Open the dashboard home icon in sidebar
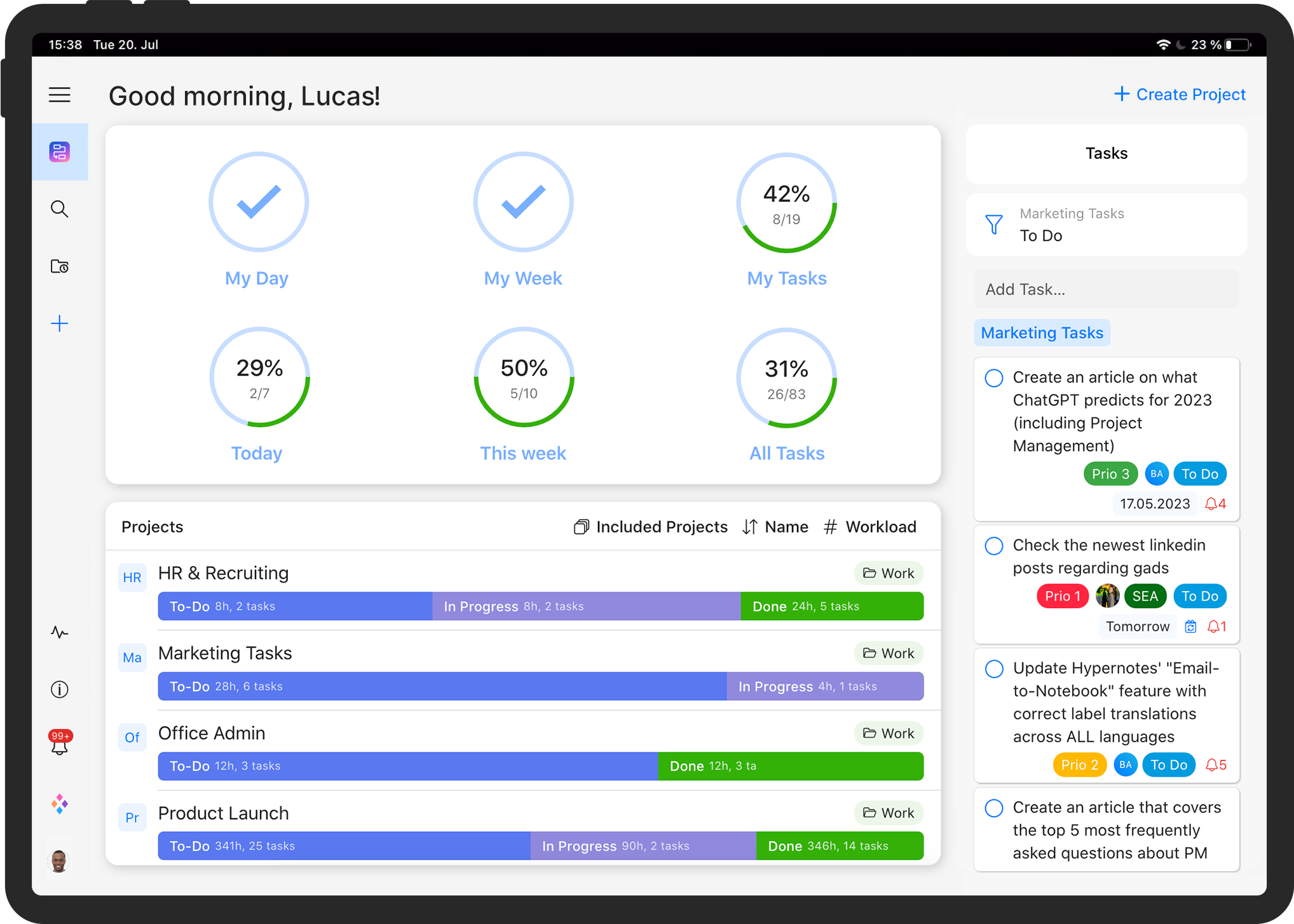Image resolution: width=1294 pixels, height=924 pixels. (60, 152)
